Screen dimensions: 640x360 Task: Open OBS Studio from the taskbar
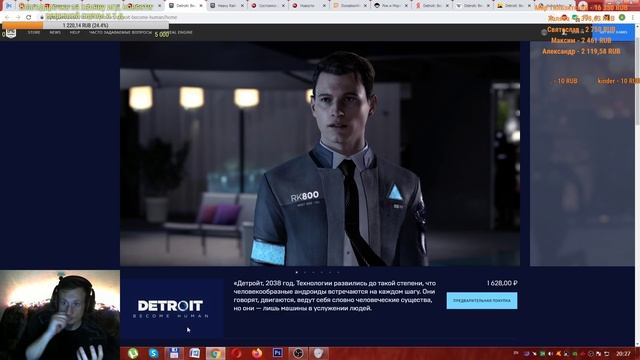pos(298,353)
